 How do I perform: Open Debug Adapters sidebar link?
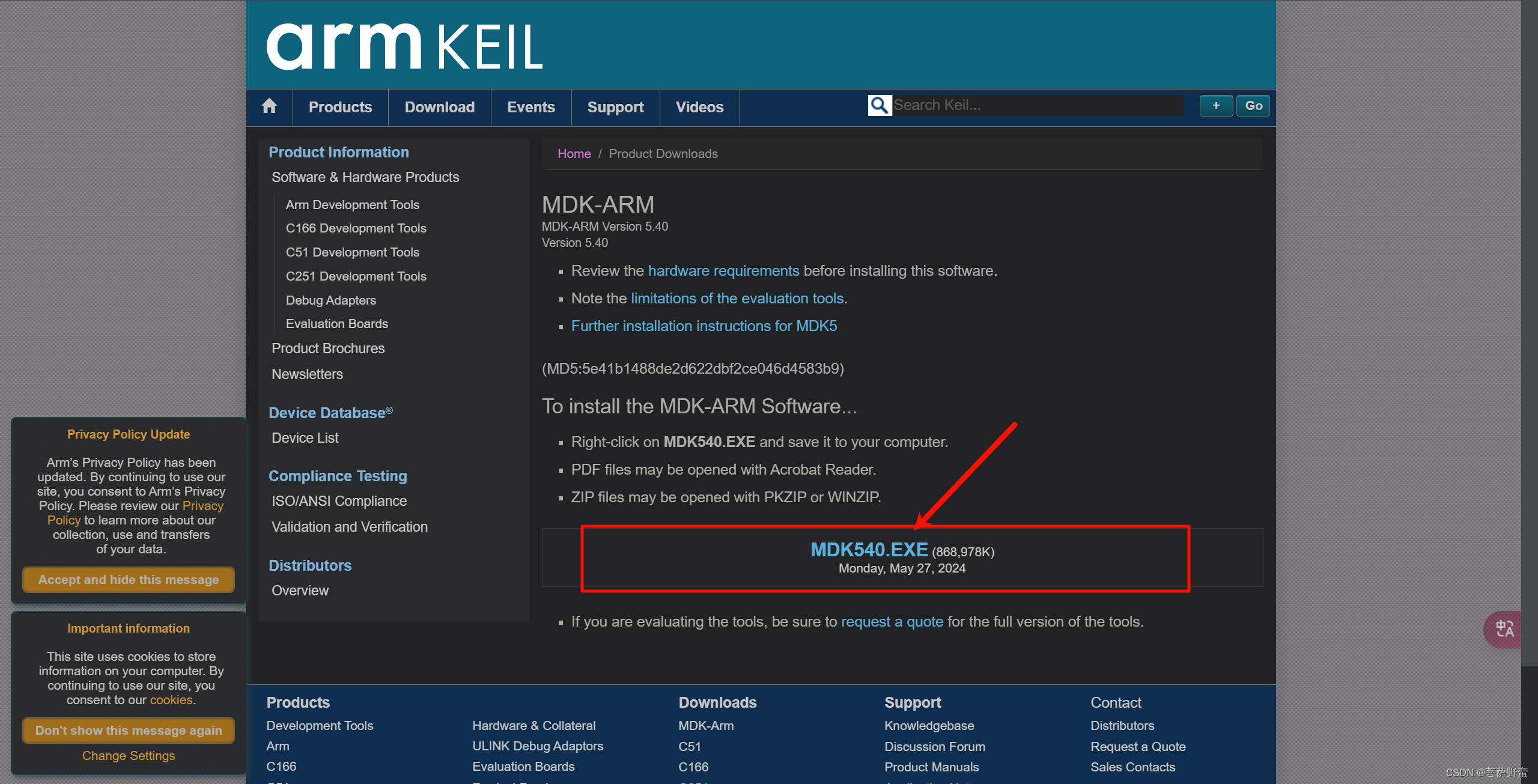point(331,300)
